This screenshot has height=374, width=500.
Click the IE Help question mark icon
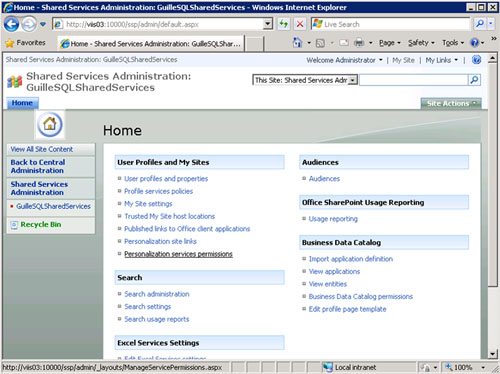tap(474, 43)
